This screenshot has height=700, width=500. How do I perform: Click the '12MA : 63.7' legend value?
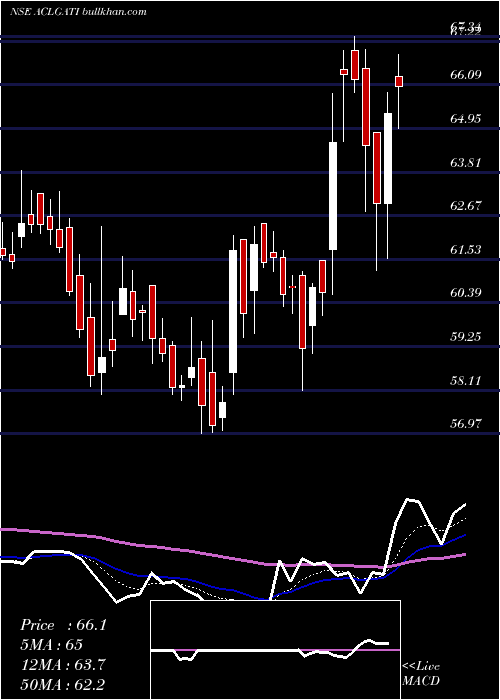pos(63,665)
